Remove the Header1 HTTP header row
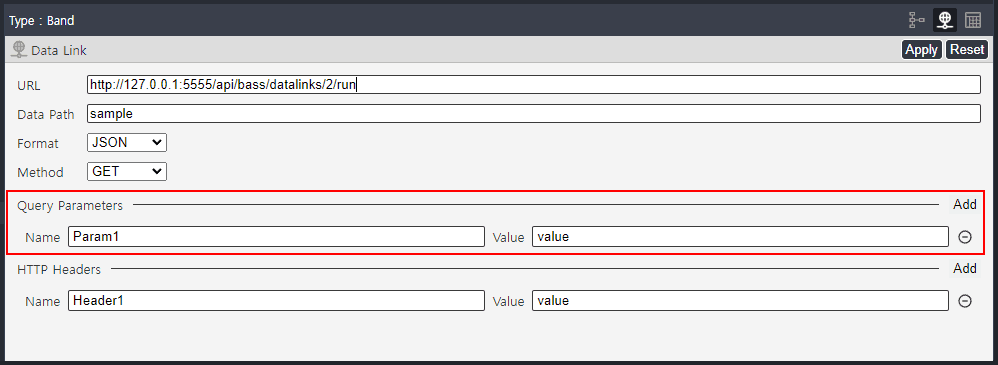 pos(965,301)
